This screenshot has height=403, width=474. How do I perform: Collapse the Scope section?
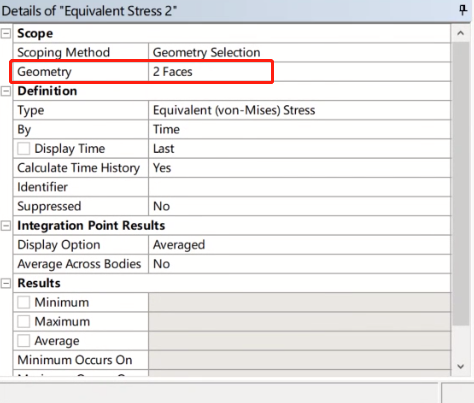coord(6,33)
